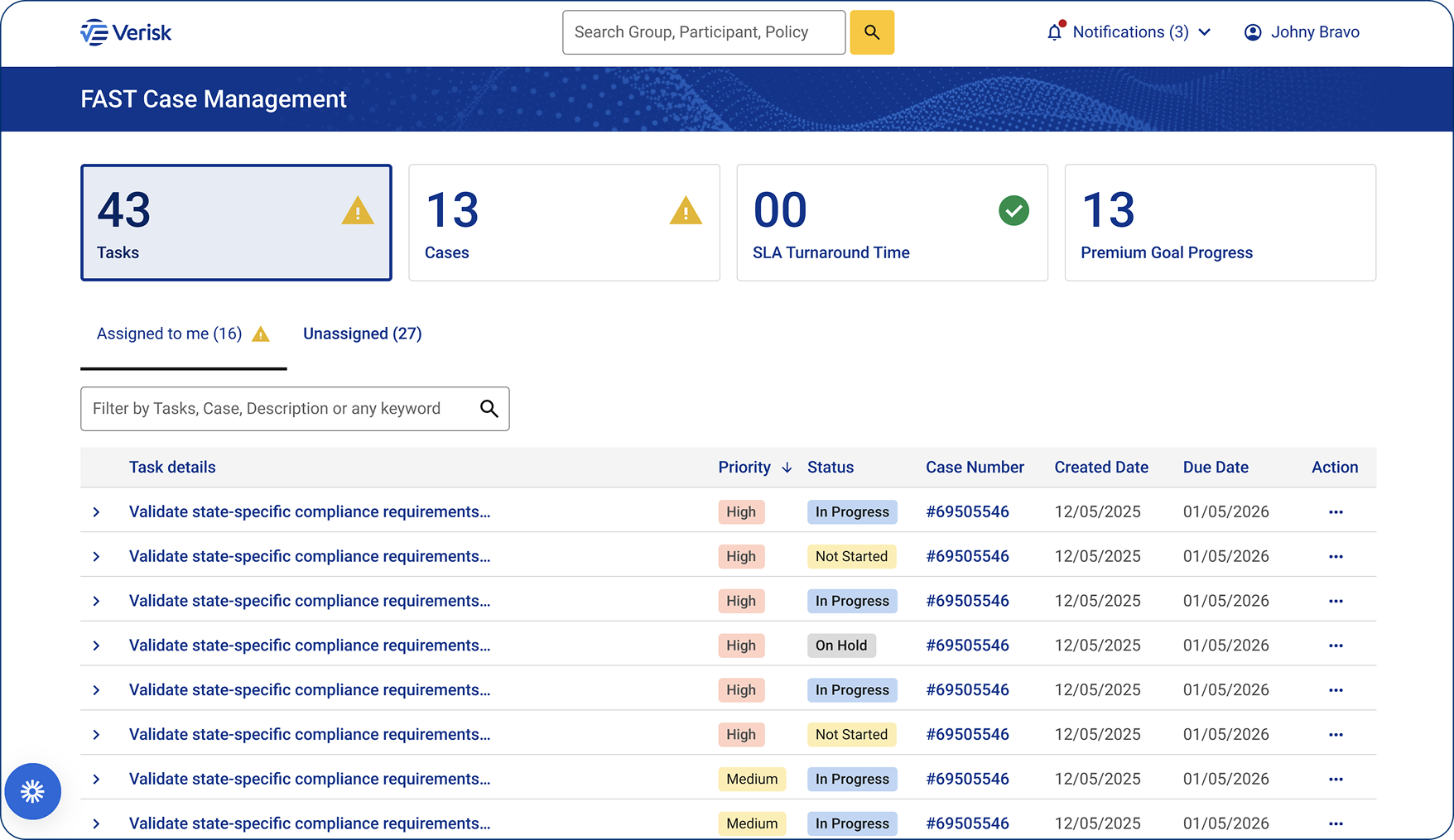1454x840 pixels.
Task: Click the Status column header
Action: pyautogui.click(x=831, y=468)
